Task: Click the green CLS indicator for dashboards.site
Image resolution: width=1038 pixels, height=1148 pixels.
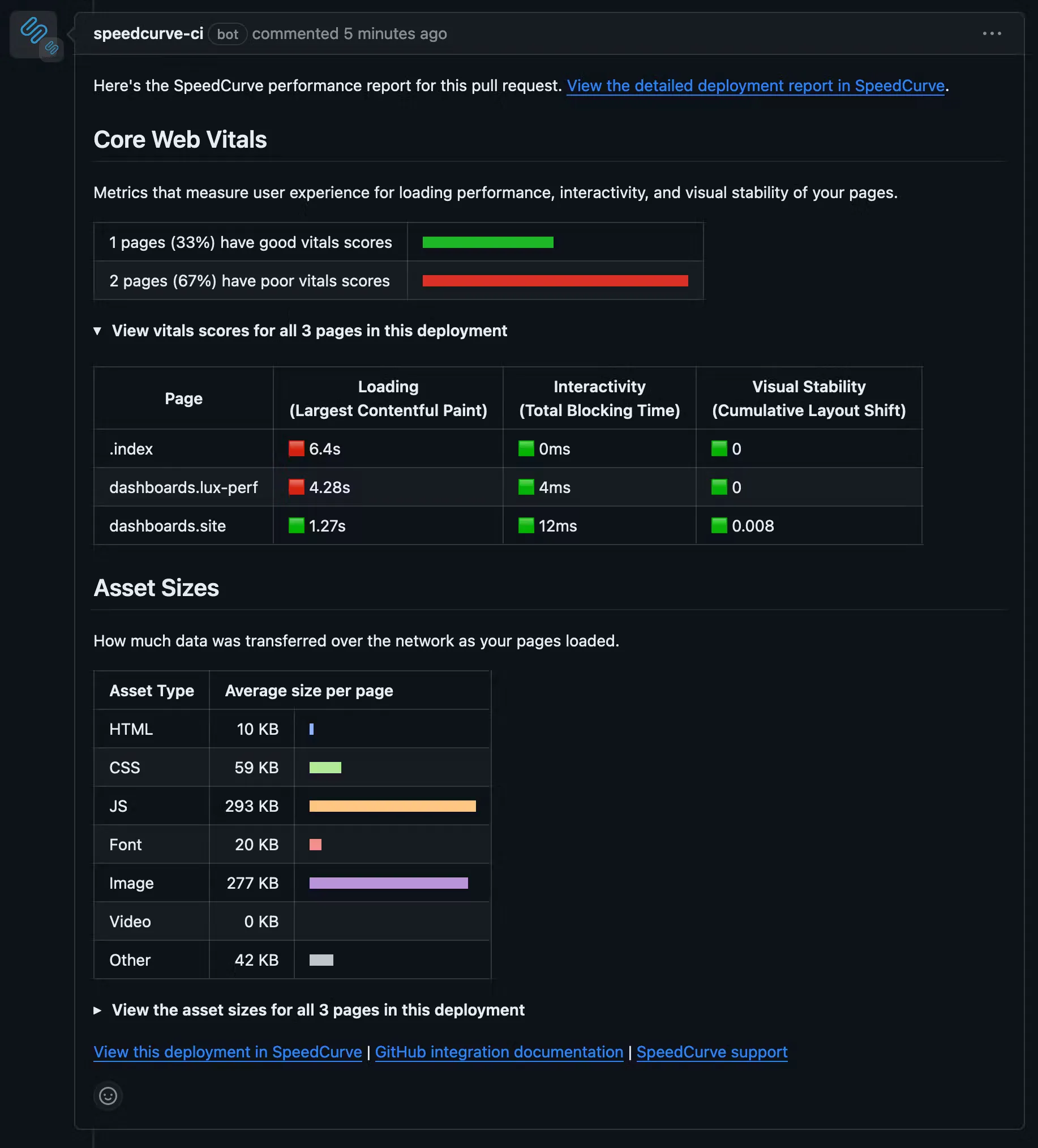Action: tap(720, 525)
